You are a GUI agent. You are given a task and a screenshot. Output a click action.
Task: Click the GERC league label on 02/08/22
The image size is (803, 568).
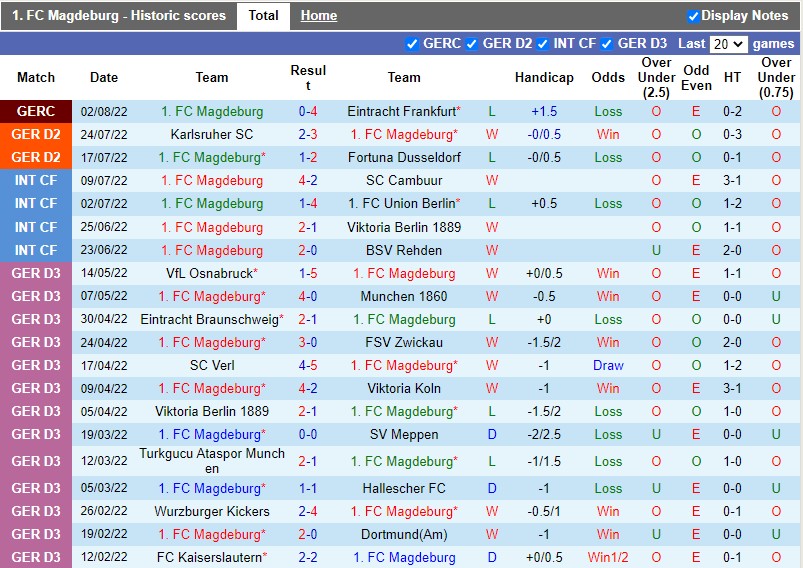pos(36,111)
